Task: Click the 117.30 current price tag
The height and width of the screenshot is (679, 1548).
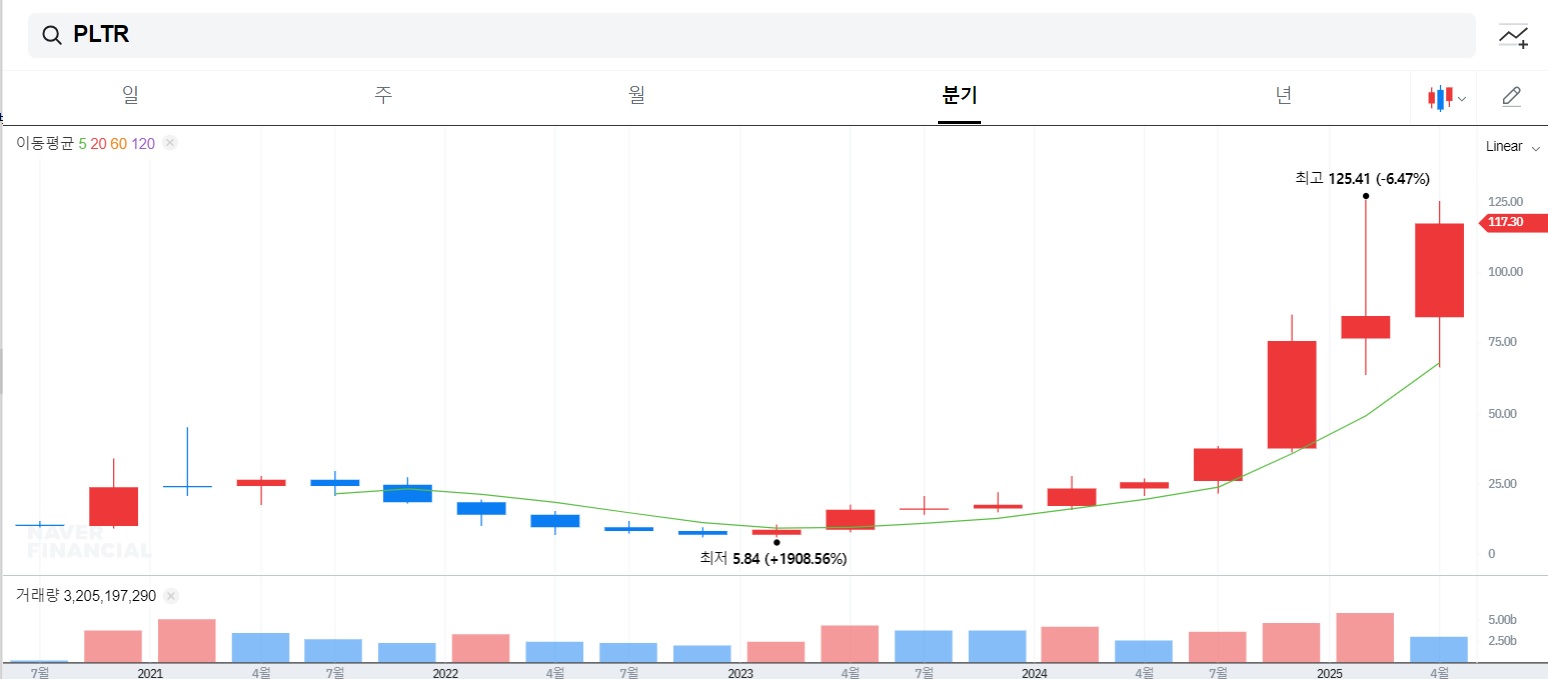Action: (x=1512, y=222)
